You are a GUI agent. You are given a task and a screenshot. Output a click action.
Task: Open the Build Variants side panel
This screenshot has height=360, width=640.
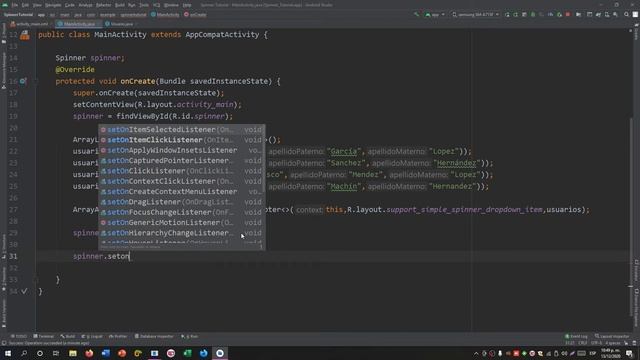(x=4, y=313)
